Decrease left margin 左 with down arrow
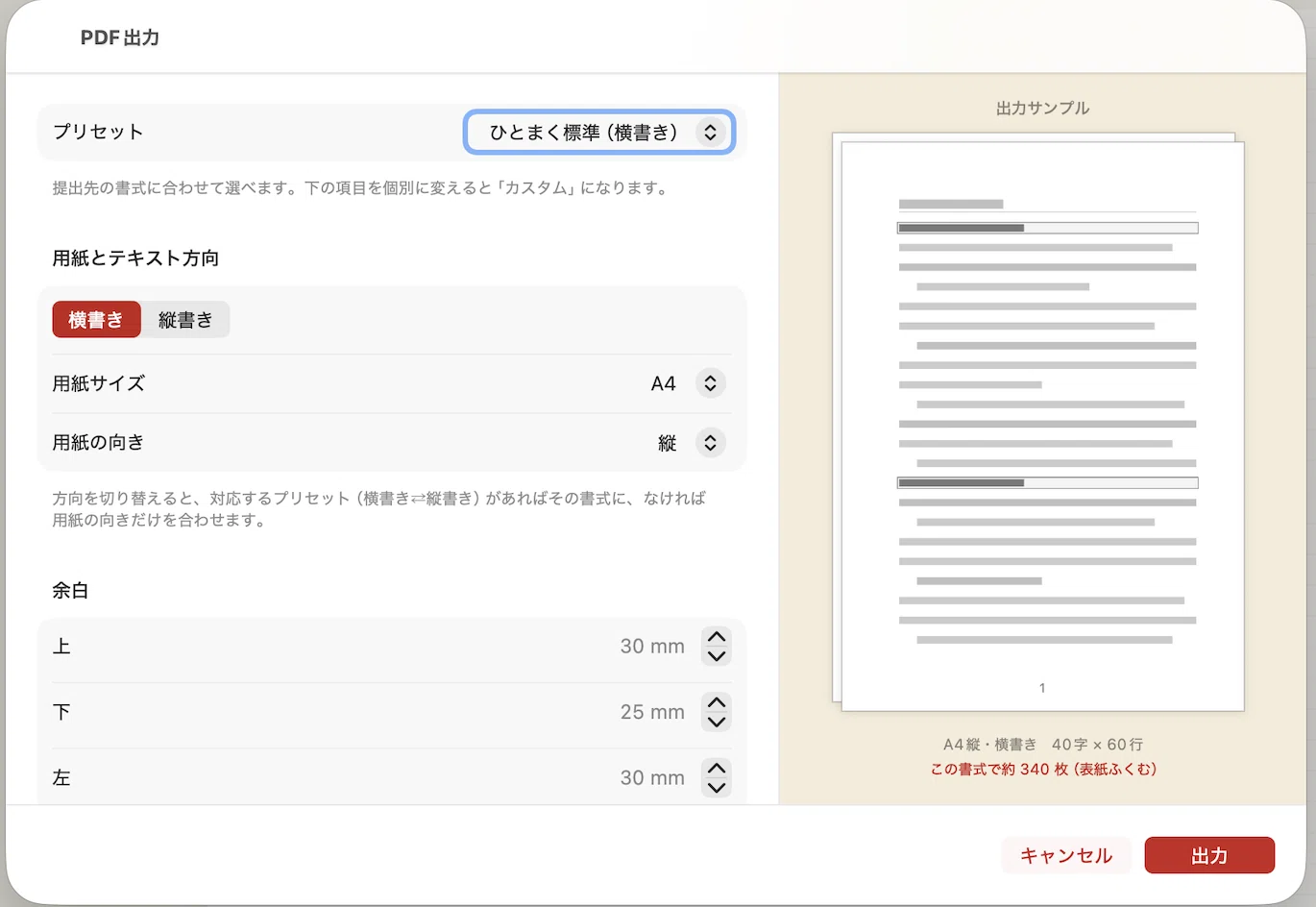Image resolution: width=1316 pixels, height=907 pixels. [717, 787]
